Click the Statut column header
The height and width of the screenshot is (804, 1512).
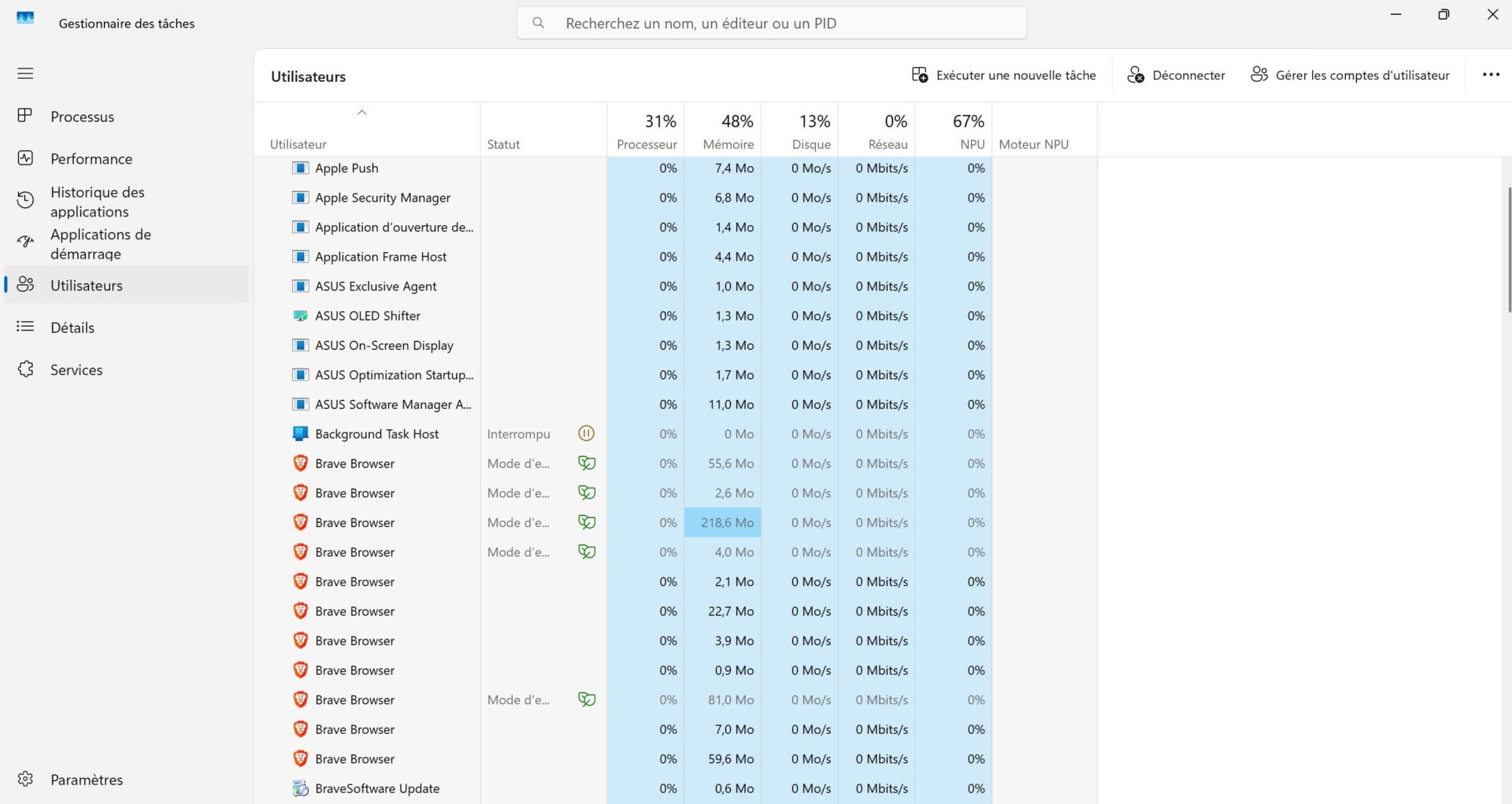coord(543,131)
